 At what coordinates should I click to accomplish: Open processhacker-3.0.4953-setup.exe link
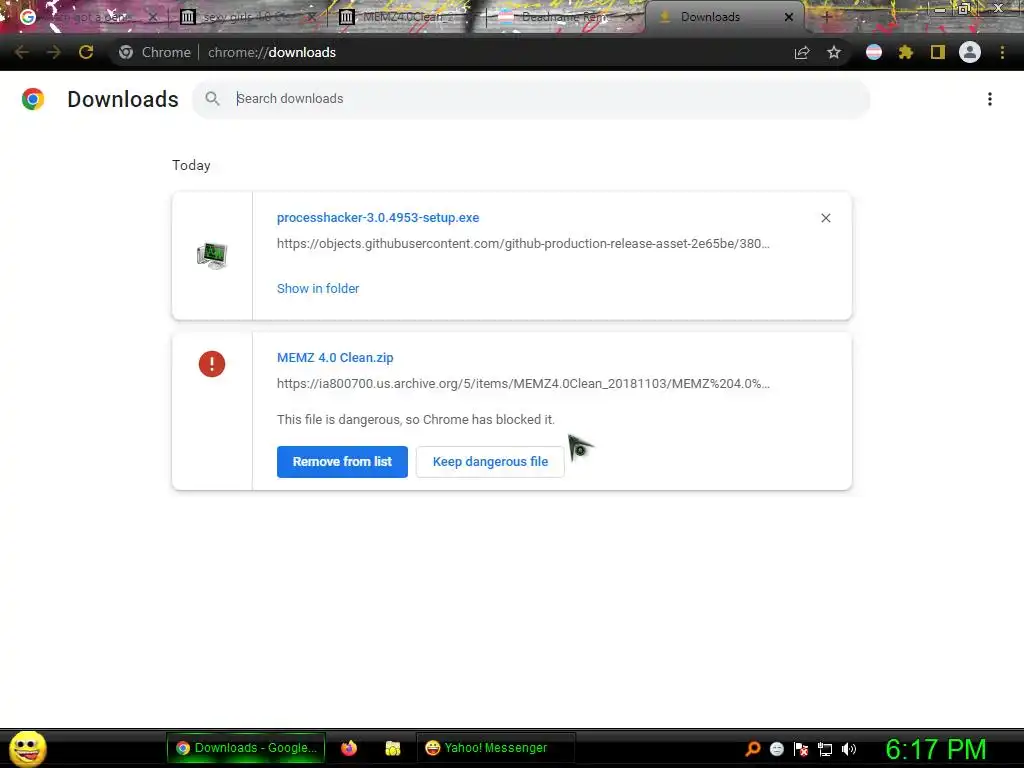click(x=378, y=217)
